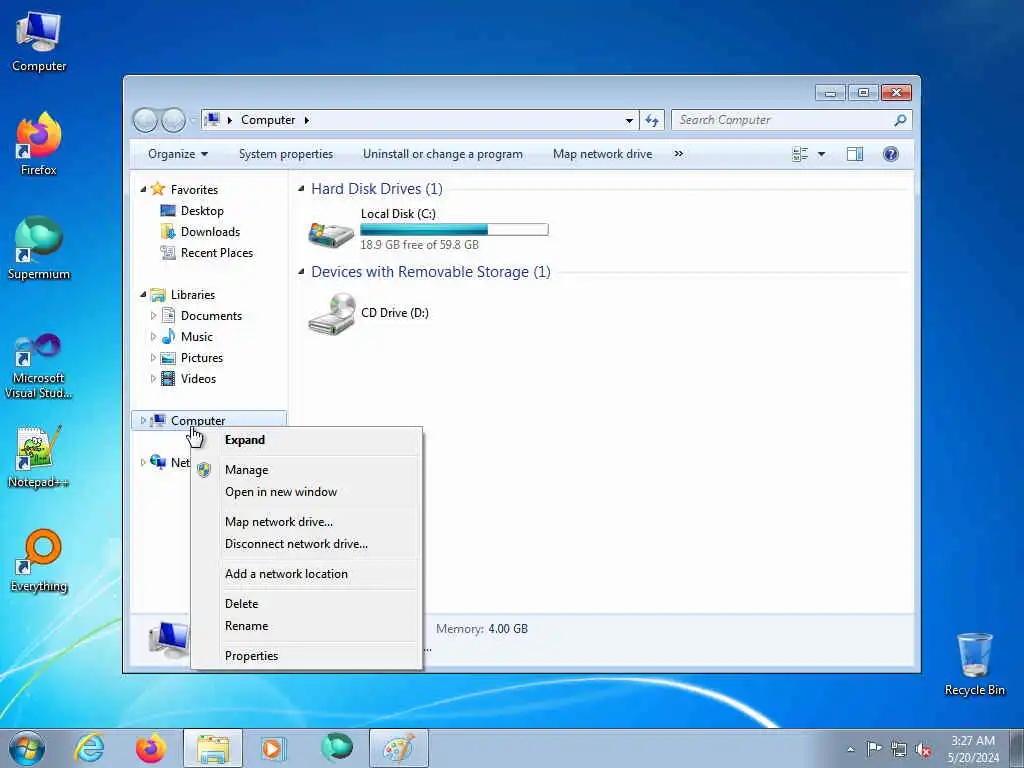Viewport: 1024px width, 768px height.
Task: Click the search magnifier icon
Action: [x=900, y=120]
